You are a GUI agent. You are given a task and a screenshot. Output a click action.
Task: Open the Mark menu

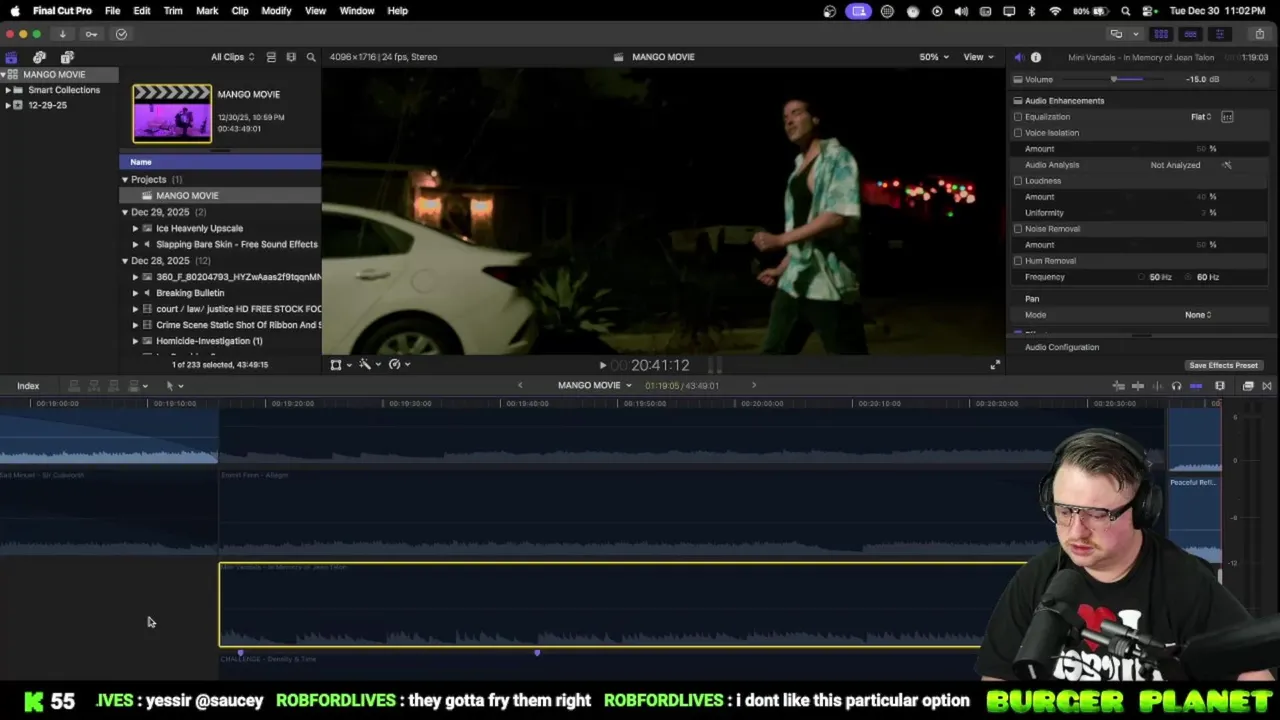point(207,11)
